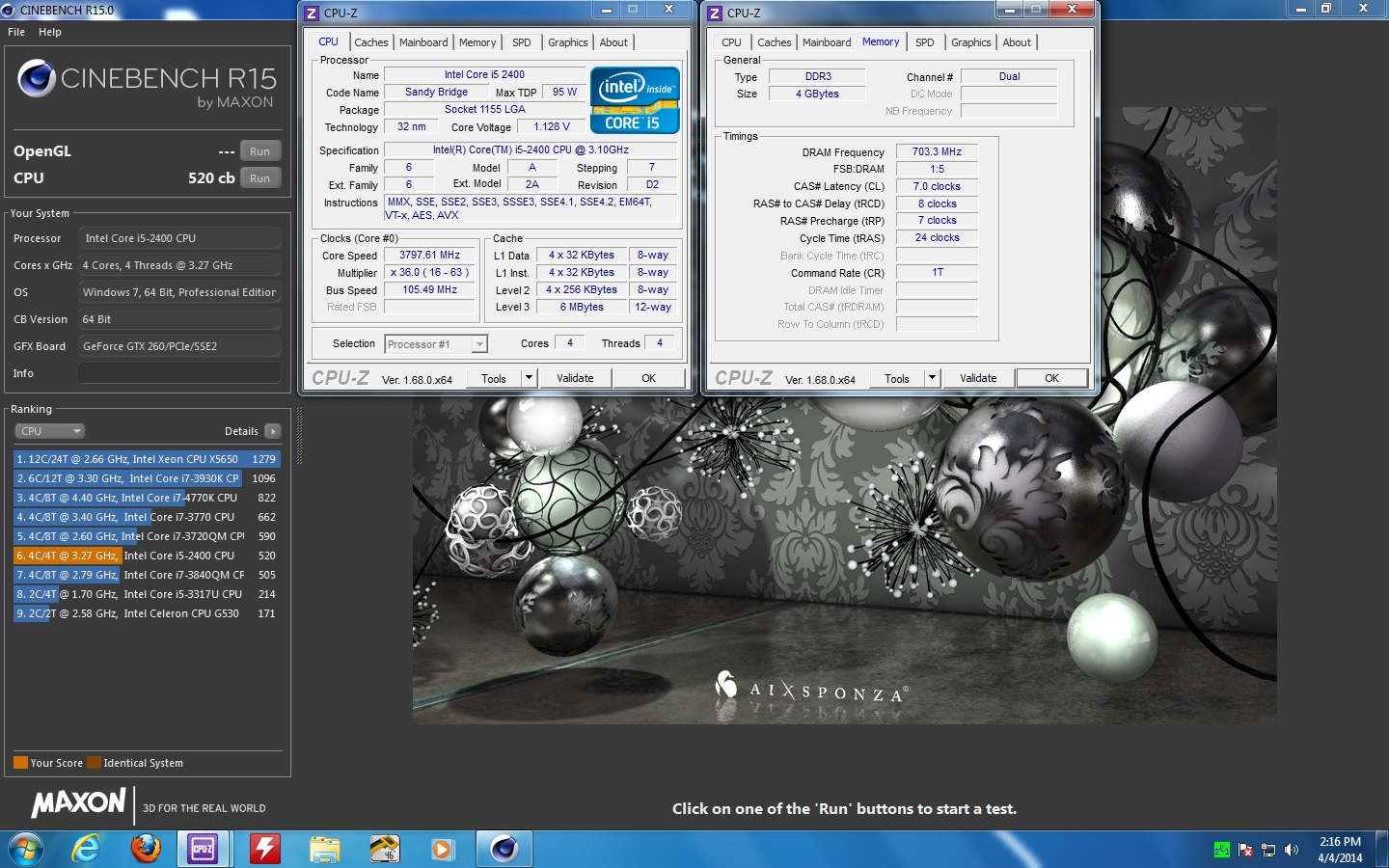Click Tools button in right CPU-Z
This screenshot has width=1389, height=868.
click(897, 378)
